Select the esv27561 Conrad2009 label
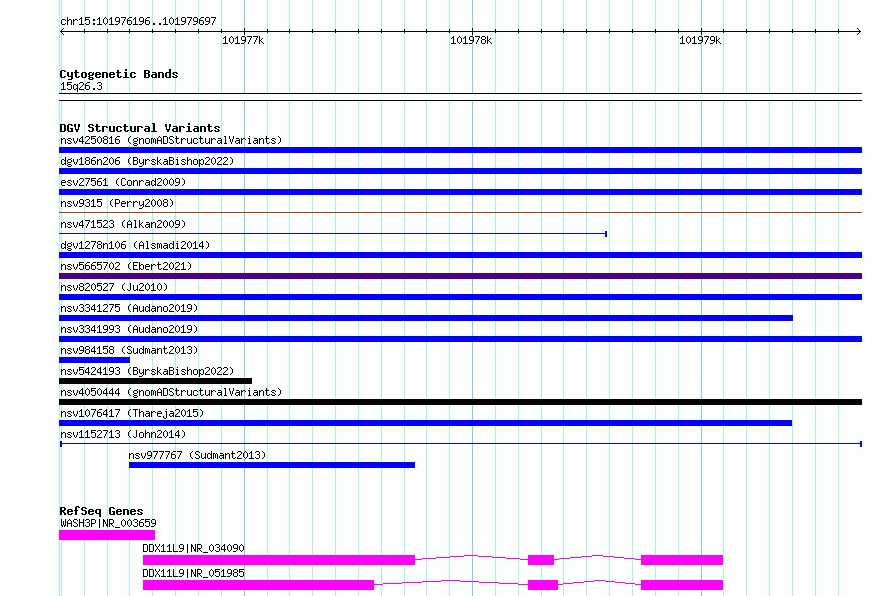The height and width of the screenshot is (596, 890). tap(123, 182)
